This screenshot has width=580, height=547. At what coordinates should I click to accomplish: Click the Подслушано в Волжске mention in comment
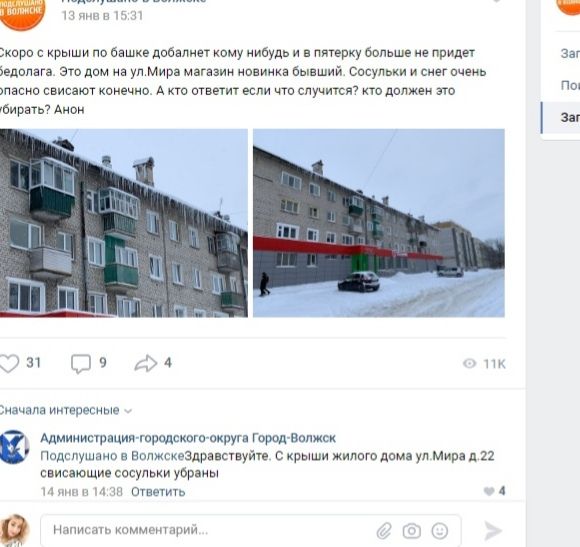click(112, 456)
